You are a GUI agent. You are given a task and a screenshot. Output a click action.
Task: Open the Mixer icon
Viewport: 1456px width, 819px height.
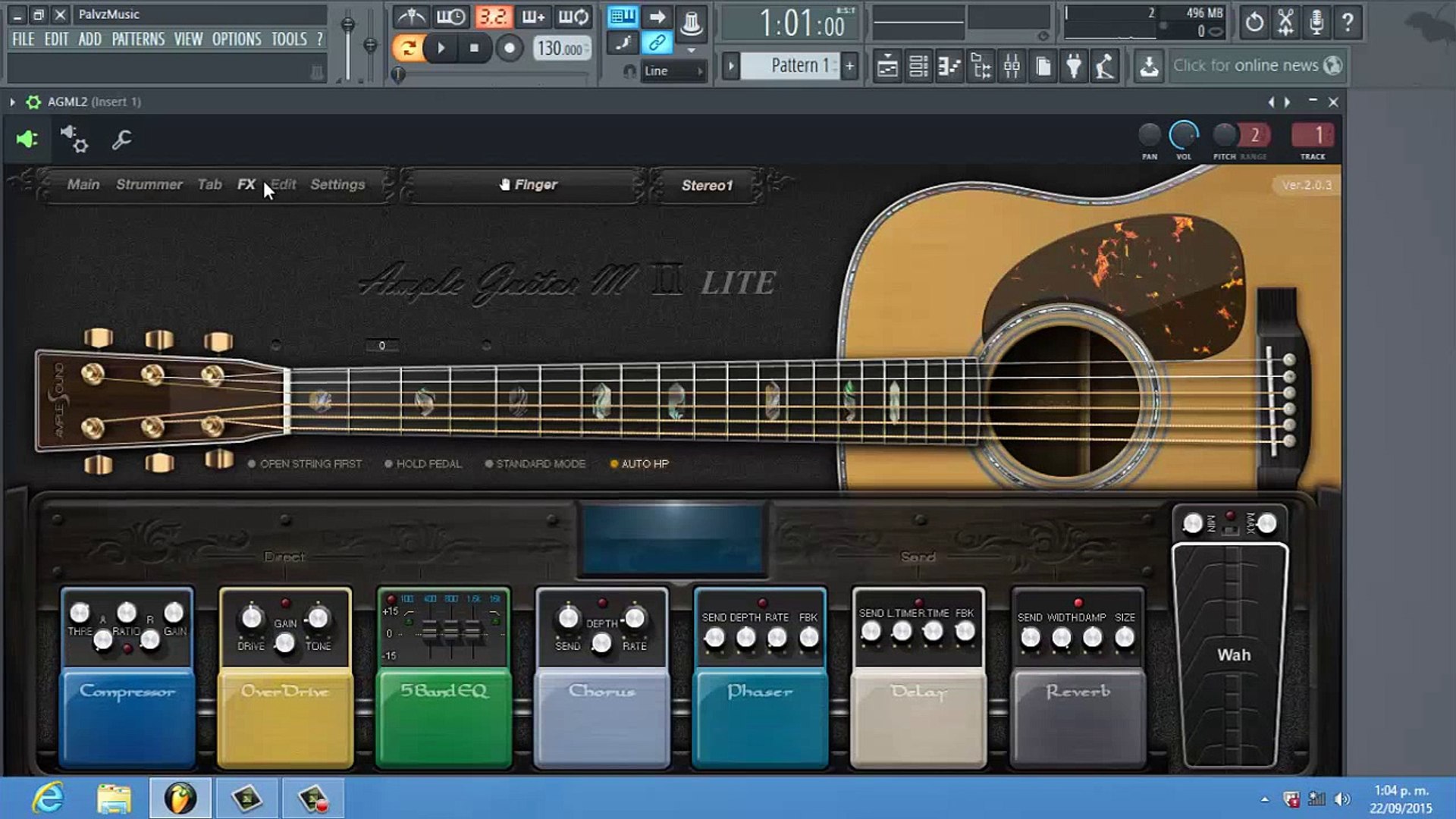click(x=1012, y=67)
